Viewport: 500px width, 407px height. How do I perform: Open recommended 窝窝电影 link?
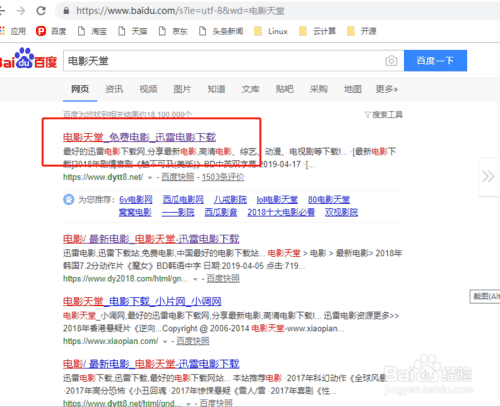tap(135, 212)
